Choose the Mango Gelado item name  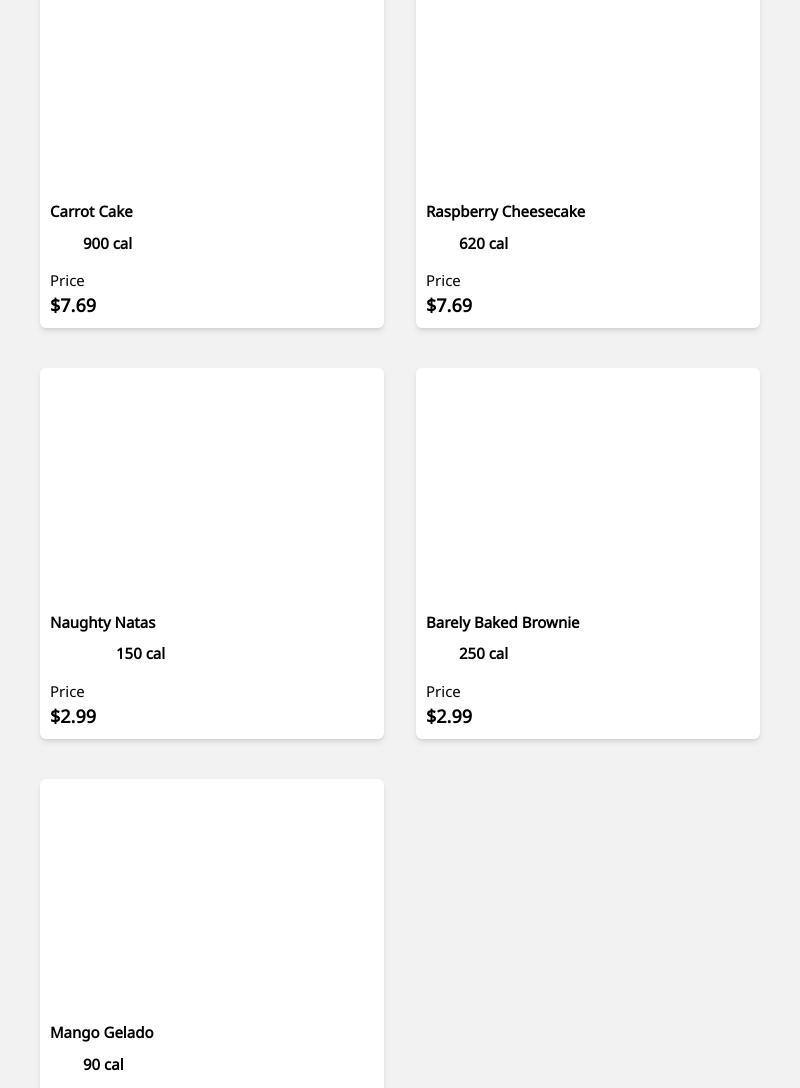(x=102, y=1033)
